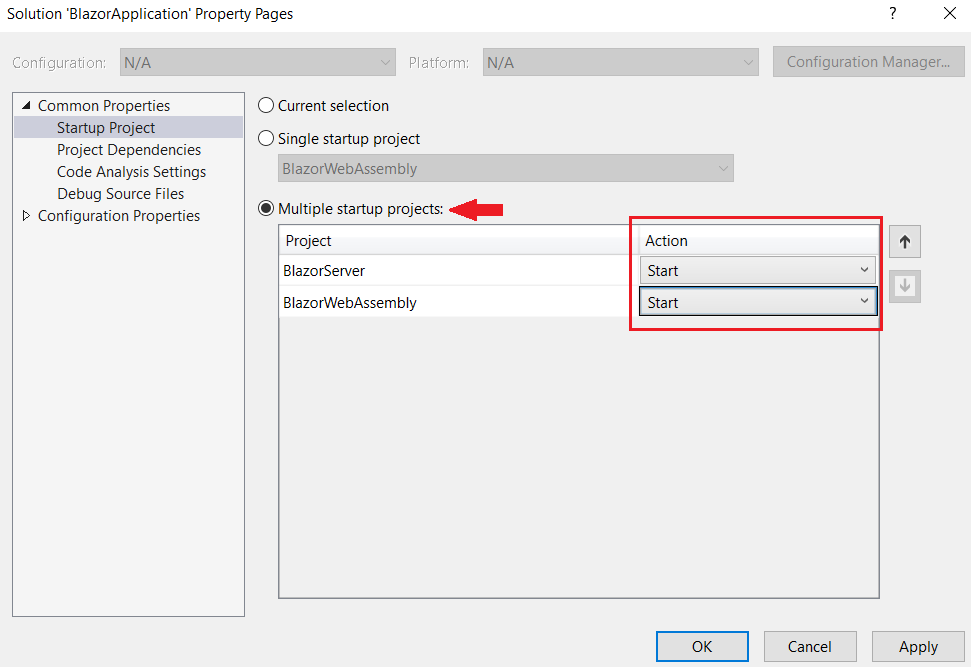Choose the Single startup project option

266,139
